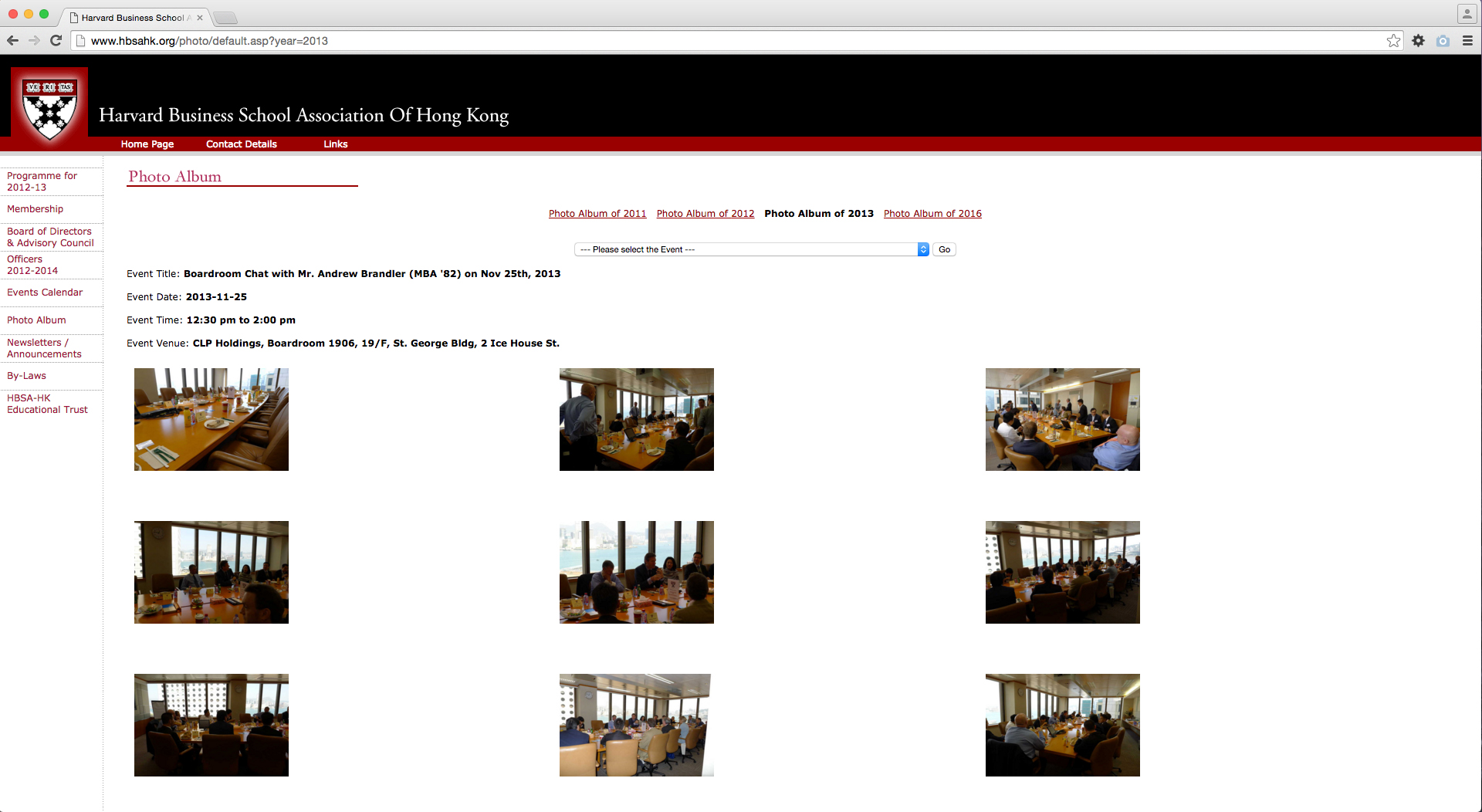Click the Chrome user profile icon
Screen dimensions: 1482x812
coord(1467,14)
